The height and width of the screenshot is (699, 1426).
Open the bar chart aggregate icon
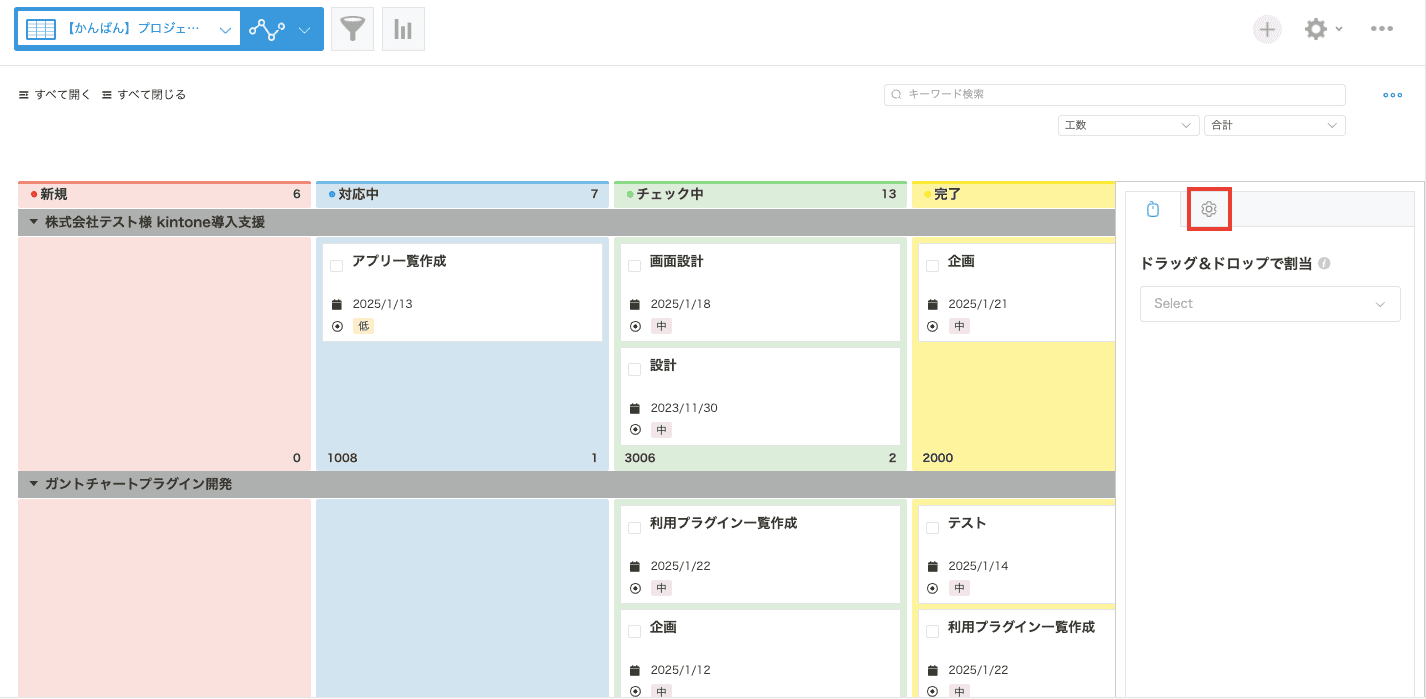coord(403,29)
